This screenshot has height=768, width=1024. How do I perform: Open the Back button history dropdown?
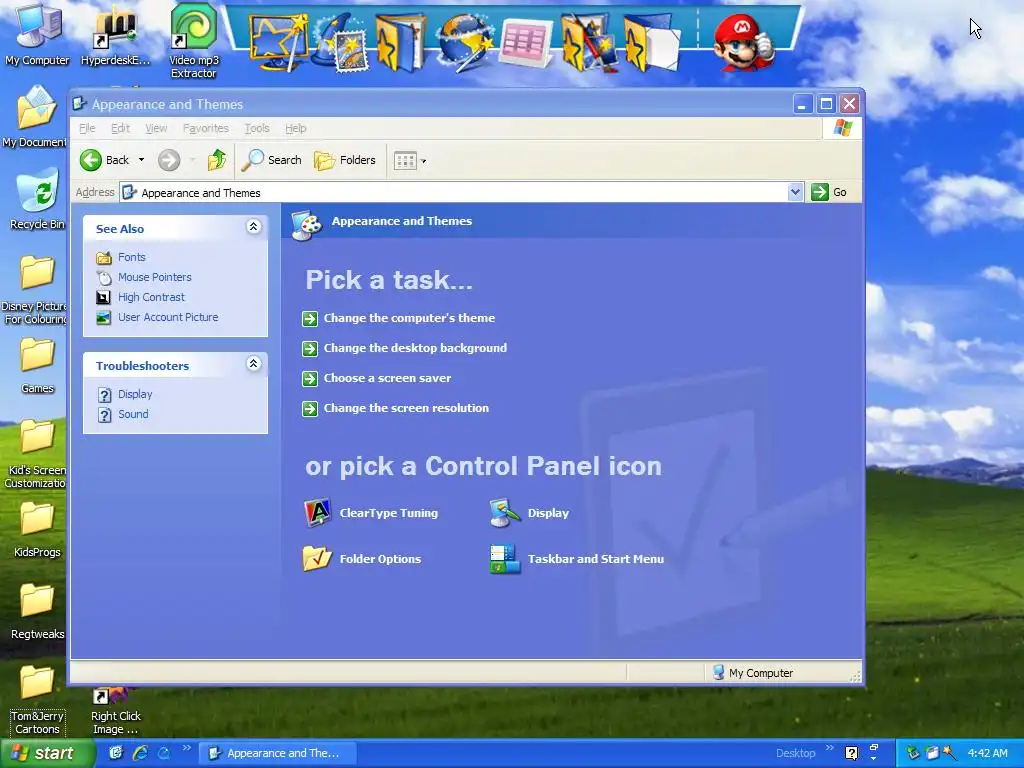pyautogui.click(x=141, y=160)
